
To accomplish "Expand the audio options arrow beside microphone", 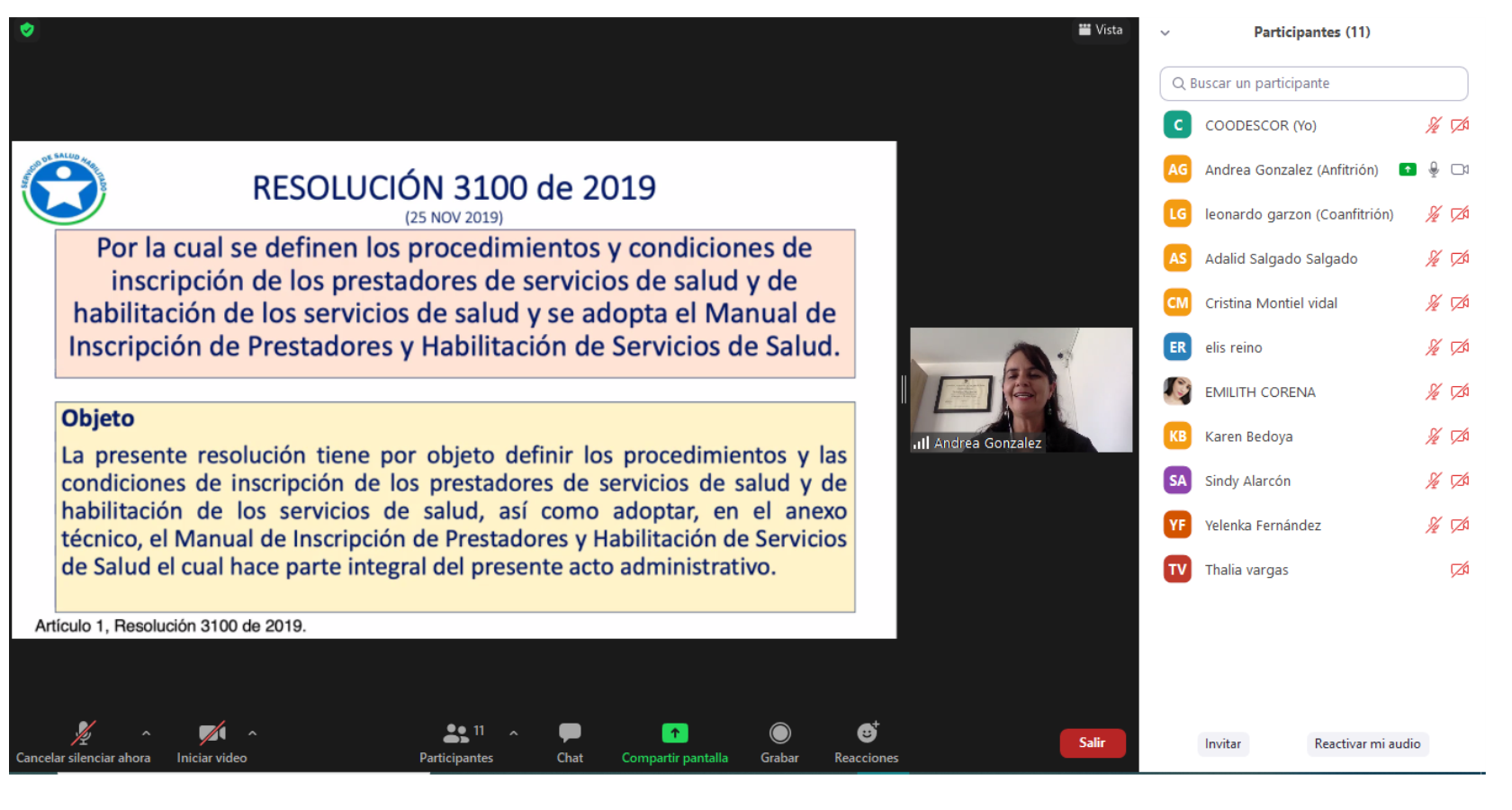I will click(x=147, y=733).
